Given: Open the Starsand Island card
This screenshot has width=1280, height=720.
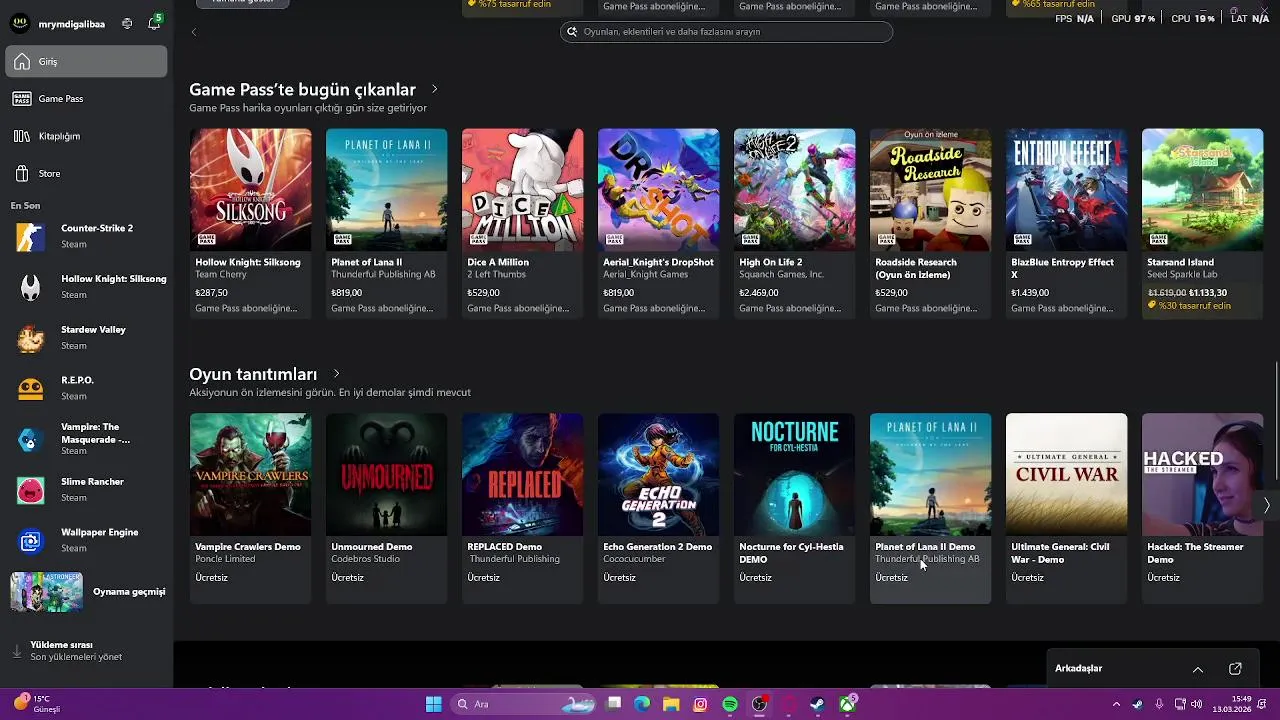Looking at the screenshot, I should tap(1202, 224).
